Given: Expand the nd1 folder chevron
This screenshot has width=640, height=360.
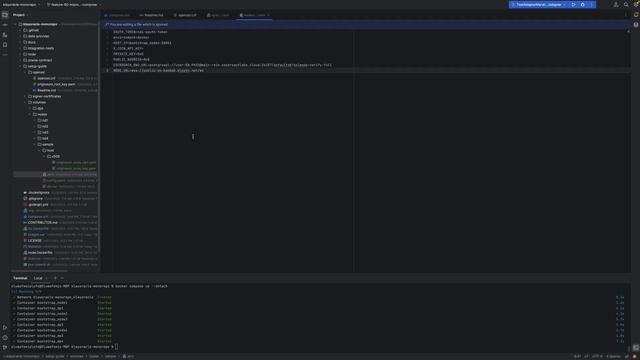Looking at the screenshot, I should click(x=35, y=120).
